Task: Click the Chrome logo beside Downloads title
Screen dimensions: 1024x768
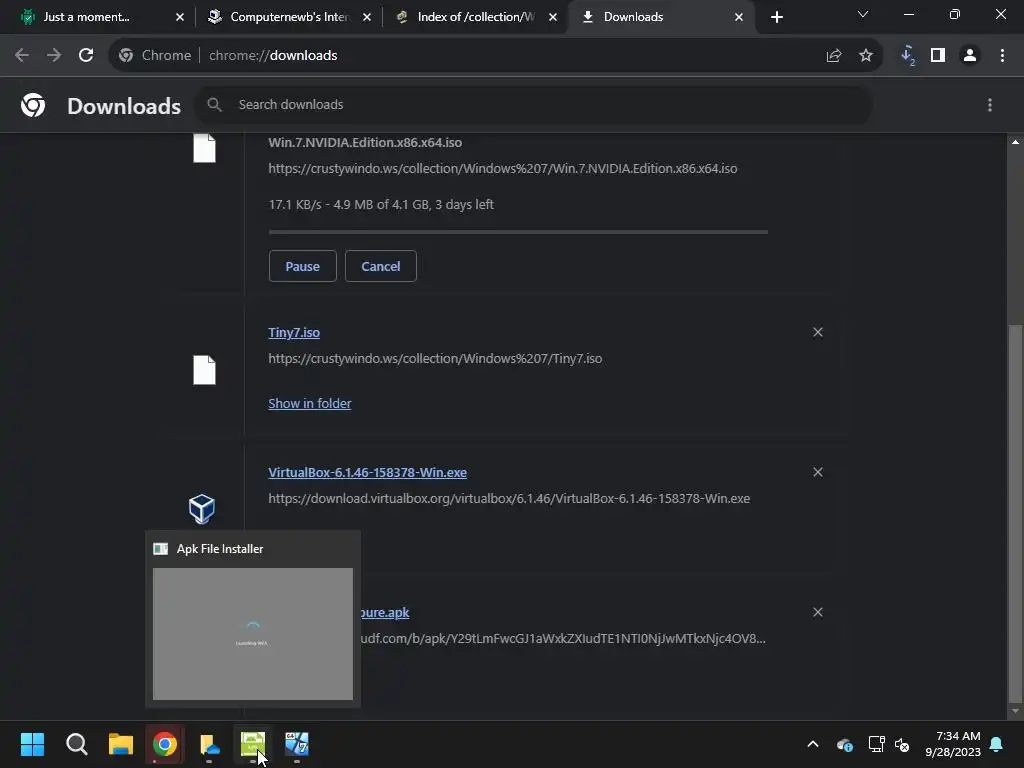Action: (33, 104)
